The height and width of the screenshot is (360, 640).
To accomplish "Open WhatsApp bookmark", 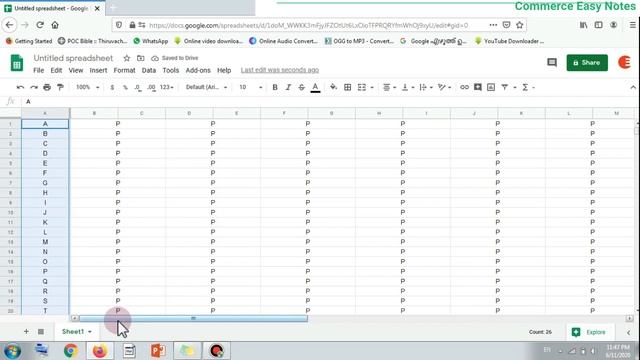I will [x=151, y=41].
